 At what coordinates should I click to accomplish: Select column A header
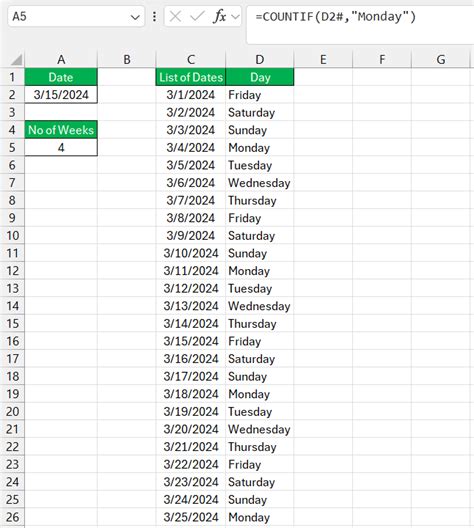[61, 60]
